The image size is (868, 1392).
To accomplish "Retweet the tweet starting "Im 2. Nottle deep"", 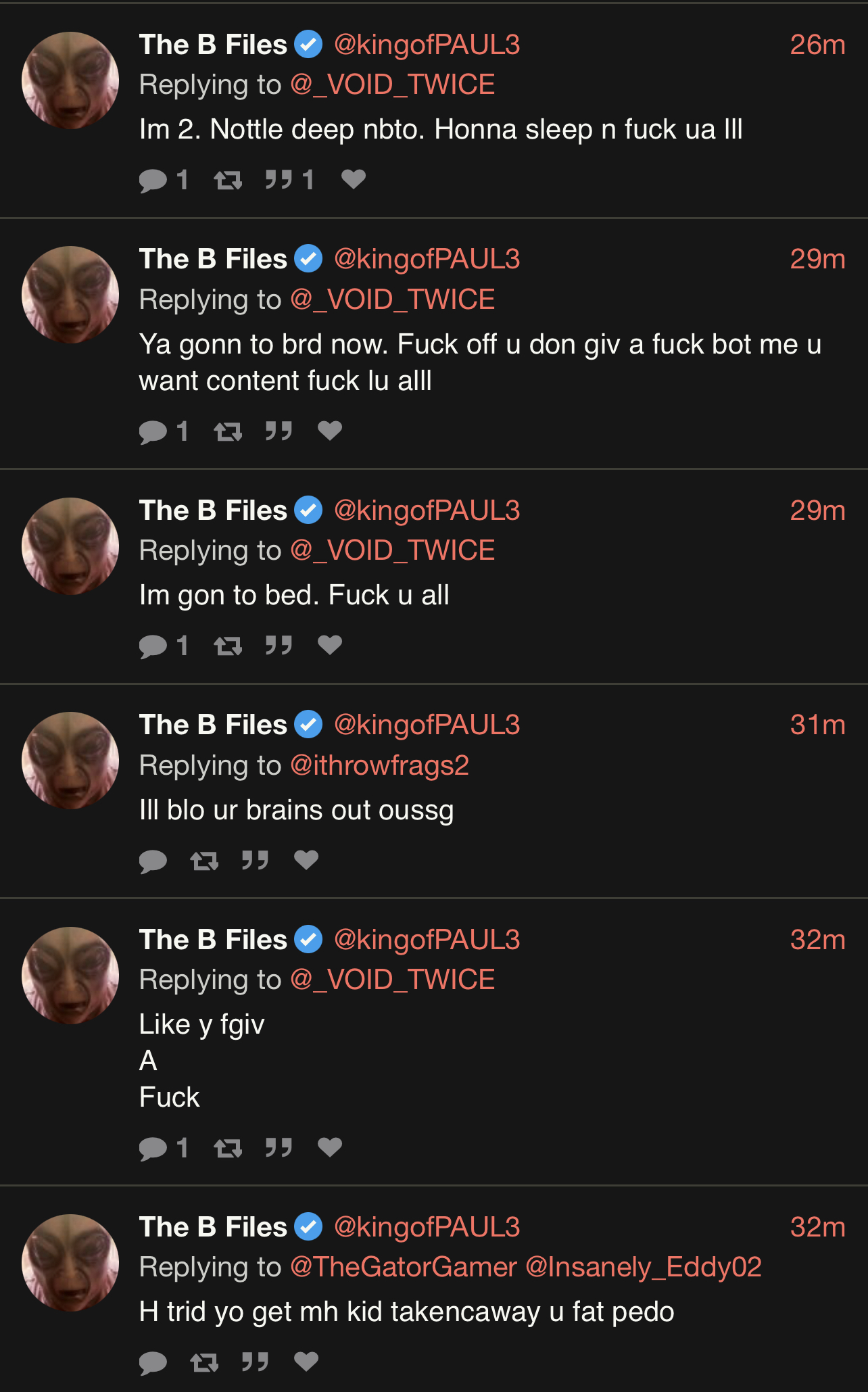I will (x=228, y=180).
